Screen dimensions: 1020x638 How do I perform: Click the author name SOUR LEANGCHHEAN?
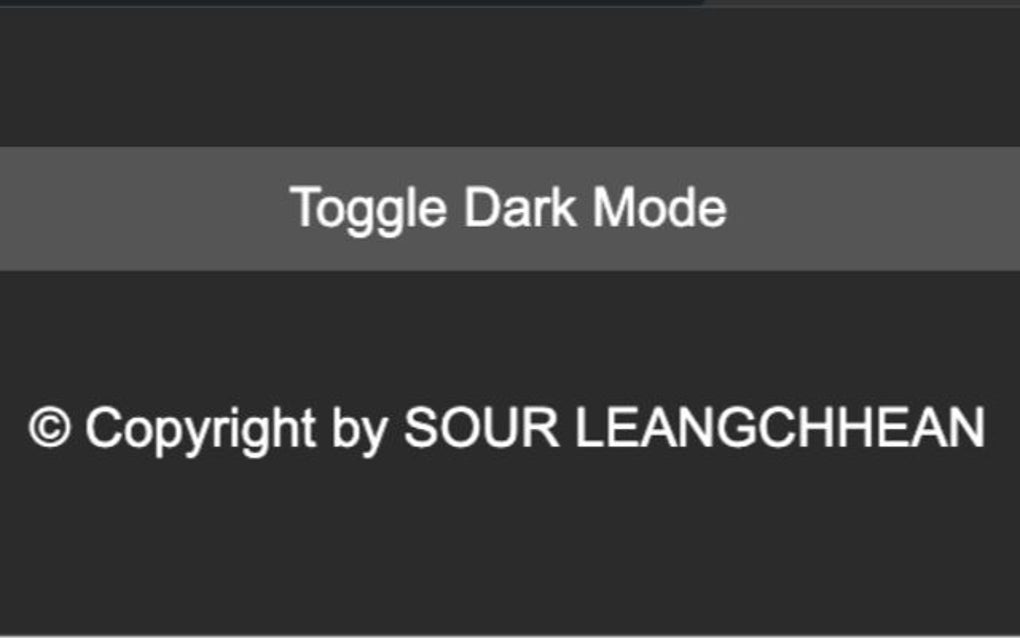pyautogui.click(x=695, y=430)
